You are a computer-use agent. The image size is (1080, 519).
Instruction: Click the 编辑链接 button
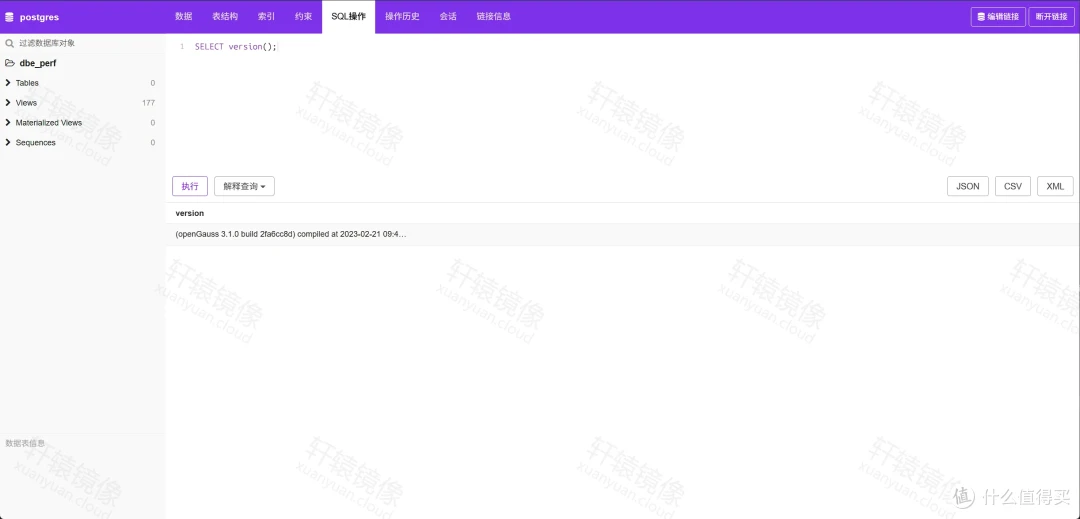(x=998, y=17)
